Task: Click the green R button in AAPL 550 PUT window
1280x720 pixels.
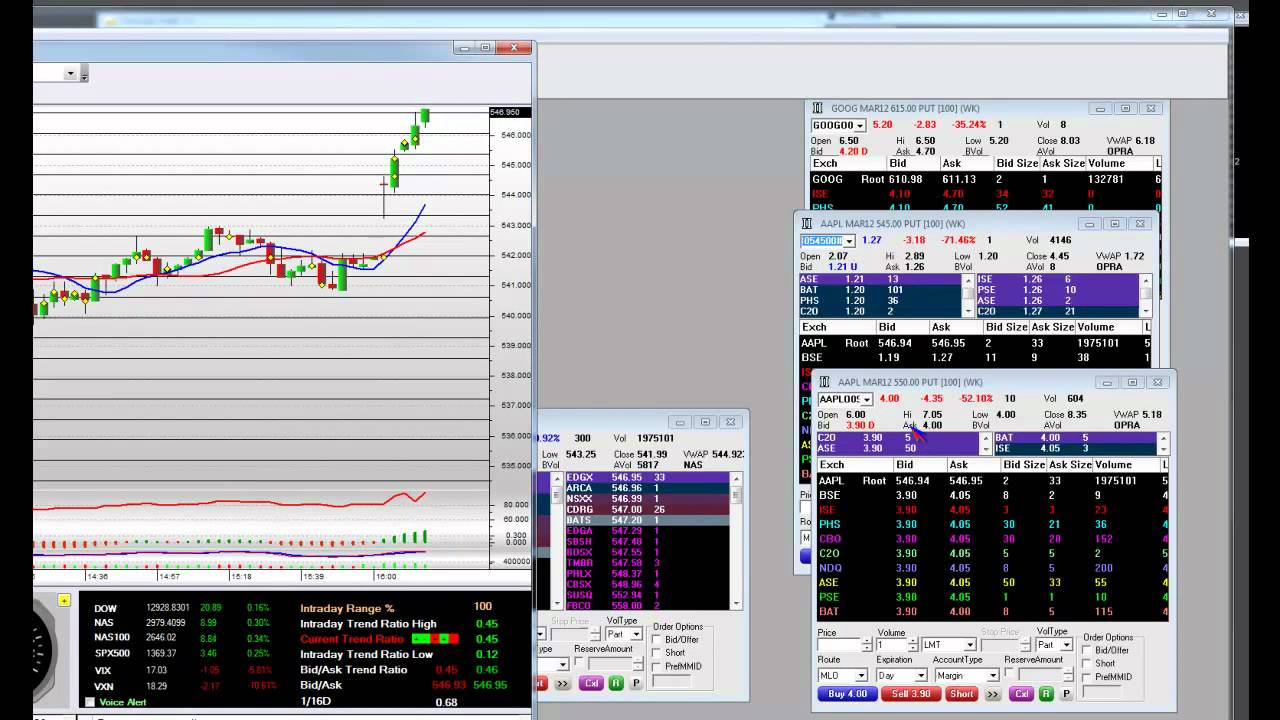Action: point(1046,694)
